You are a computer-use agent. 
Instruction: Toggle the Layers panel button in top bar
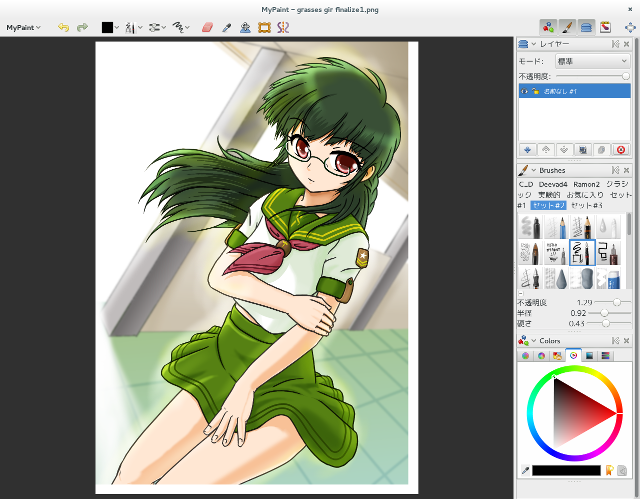coord(586,27)
